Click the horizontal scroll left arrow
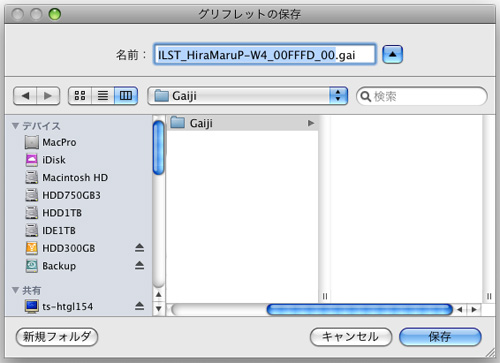This screenshot has width=500, height=363. (460, 310)
